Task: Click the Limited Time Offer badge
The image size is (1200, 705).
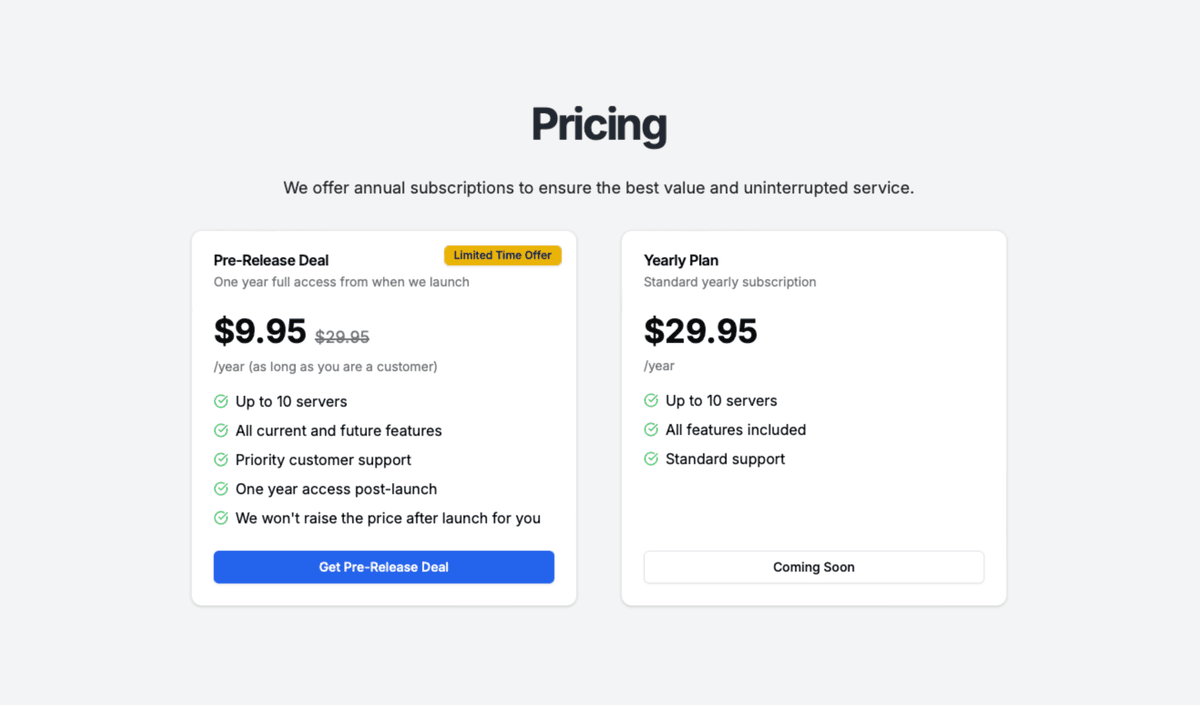Action: point(503,255)
